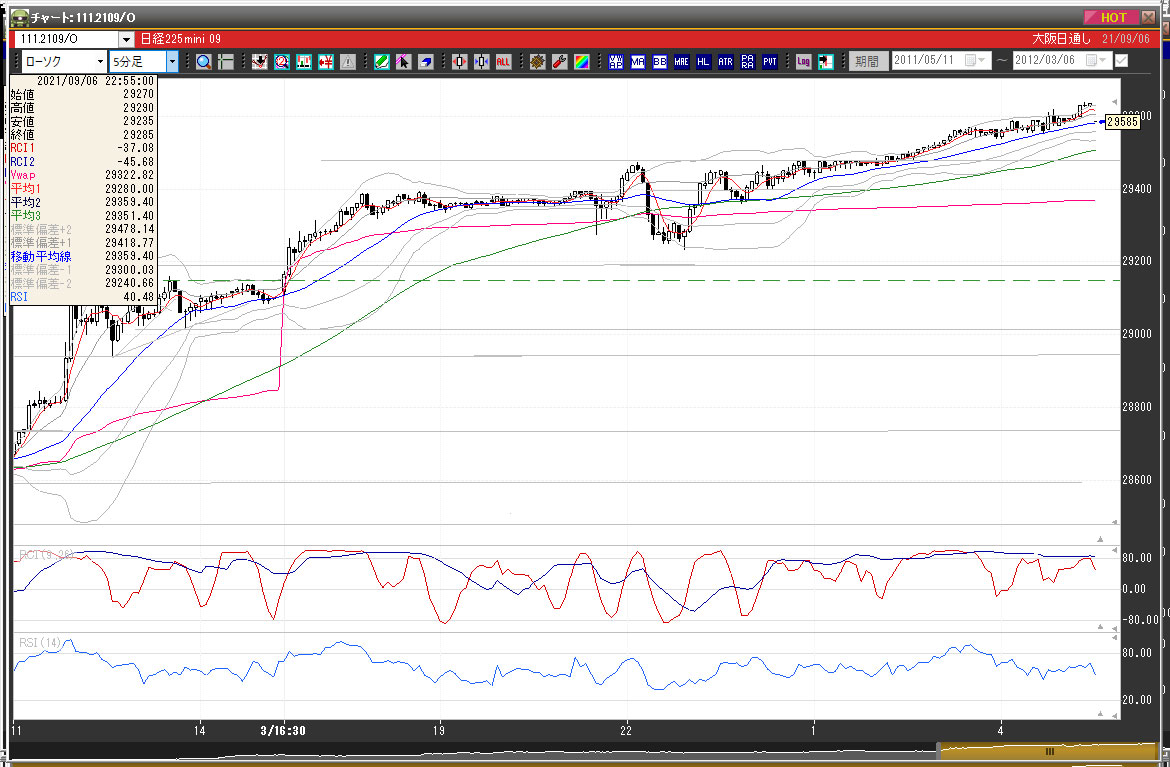Toggle the crosshair cursor tool
The height and width of the screenshot is (767, 1170).
(x=225, y=62)
